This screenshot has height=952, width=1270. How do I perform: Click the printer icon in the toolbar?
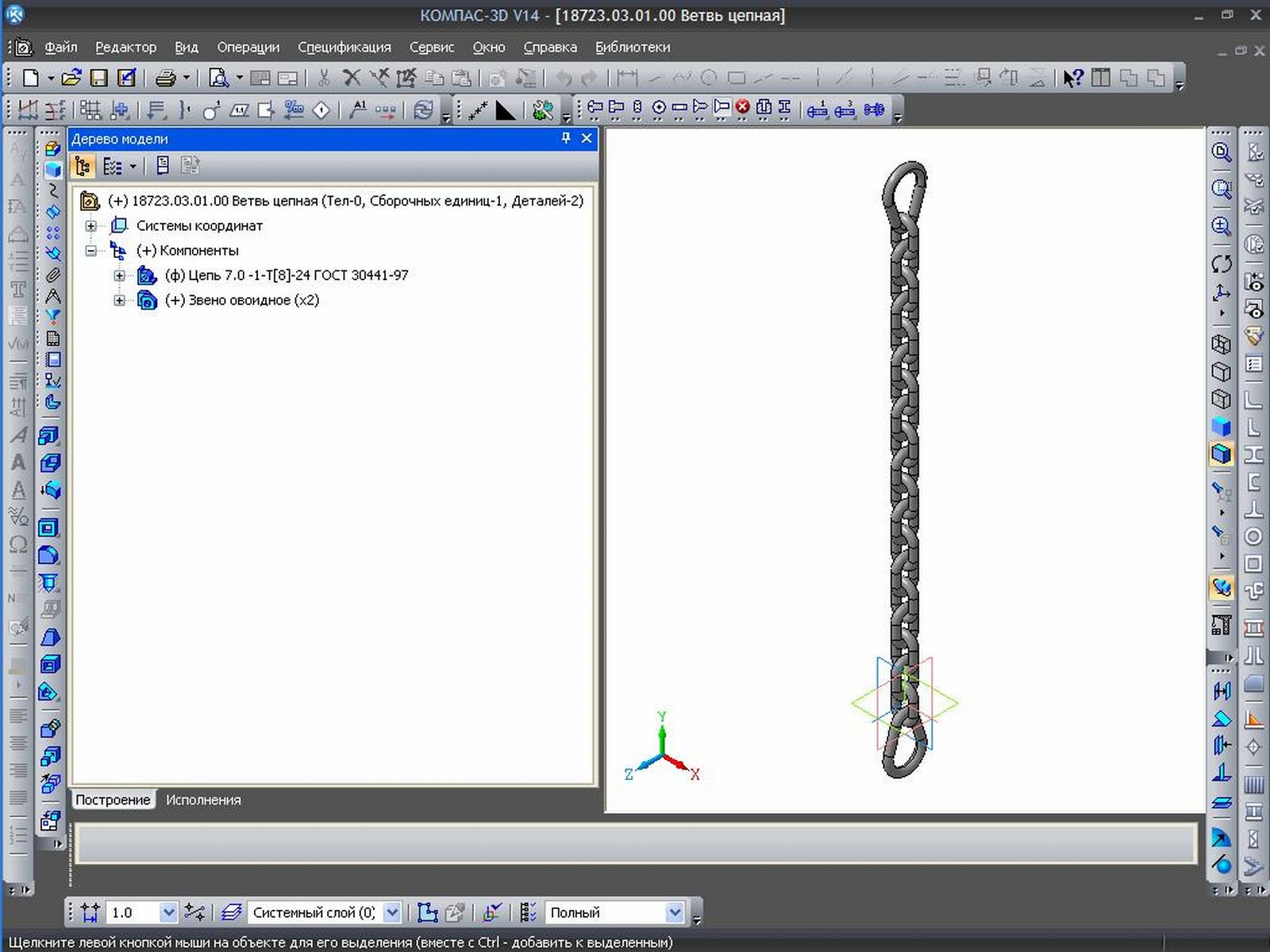(x=165, y=78)
